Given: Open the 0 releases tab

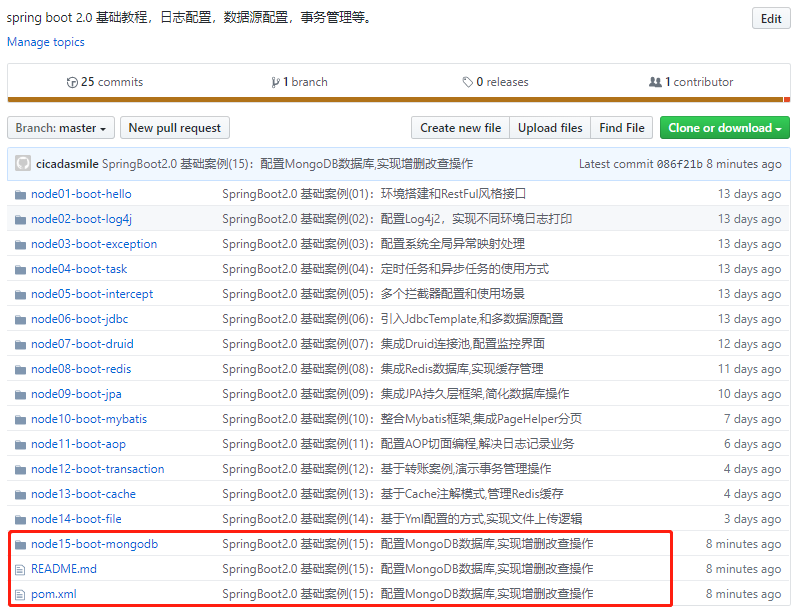Looking at the screenshot, I should pyautogui.click(x=495, y=82).
